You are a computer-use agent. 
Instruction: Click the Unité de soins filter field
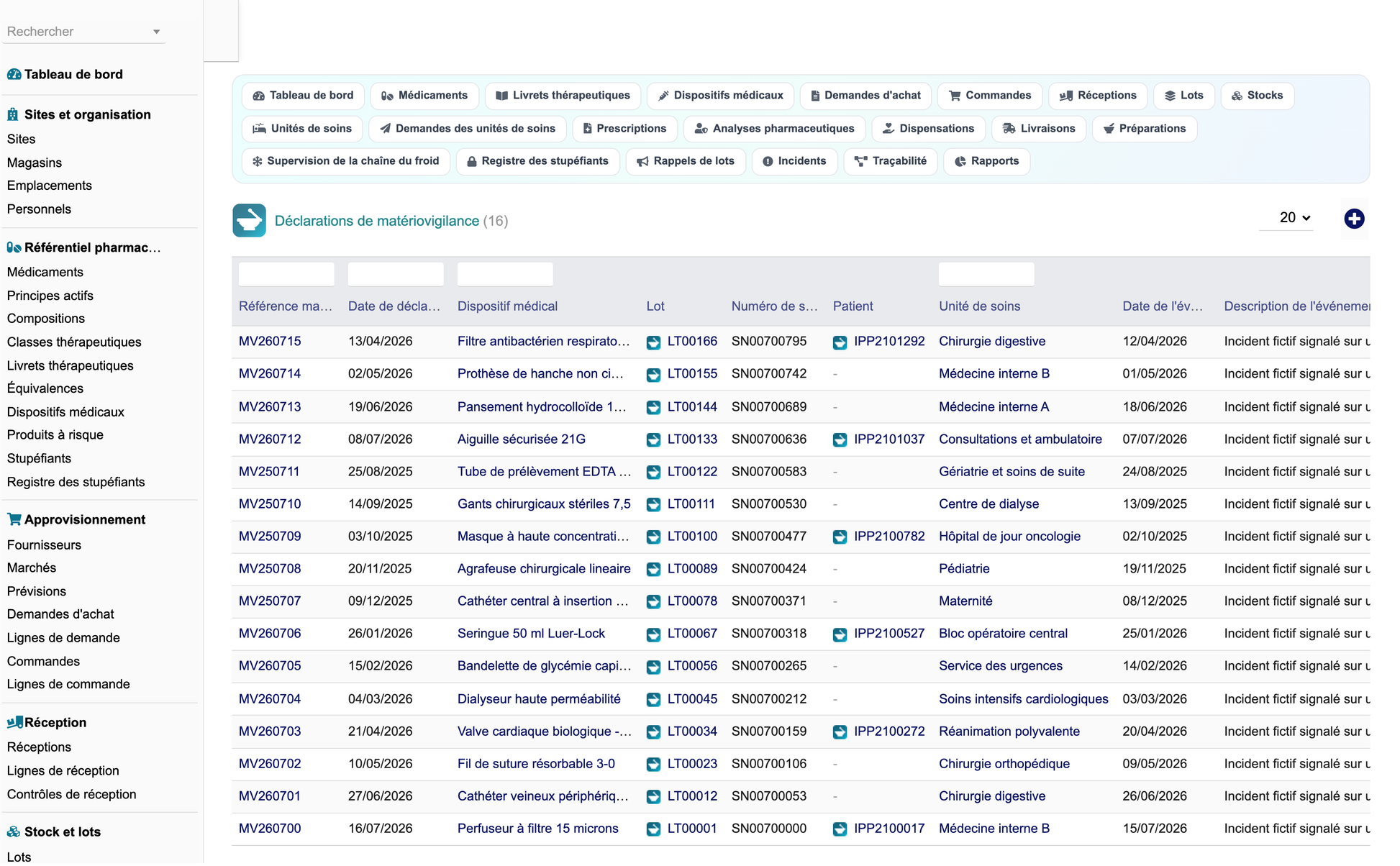[x=986, y=274]
